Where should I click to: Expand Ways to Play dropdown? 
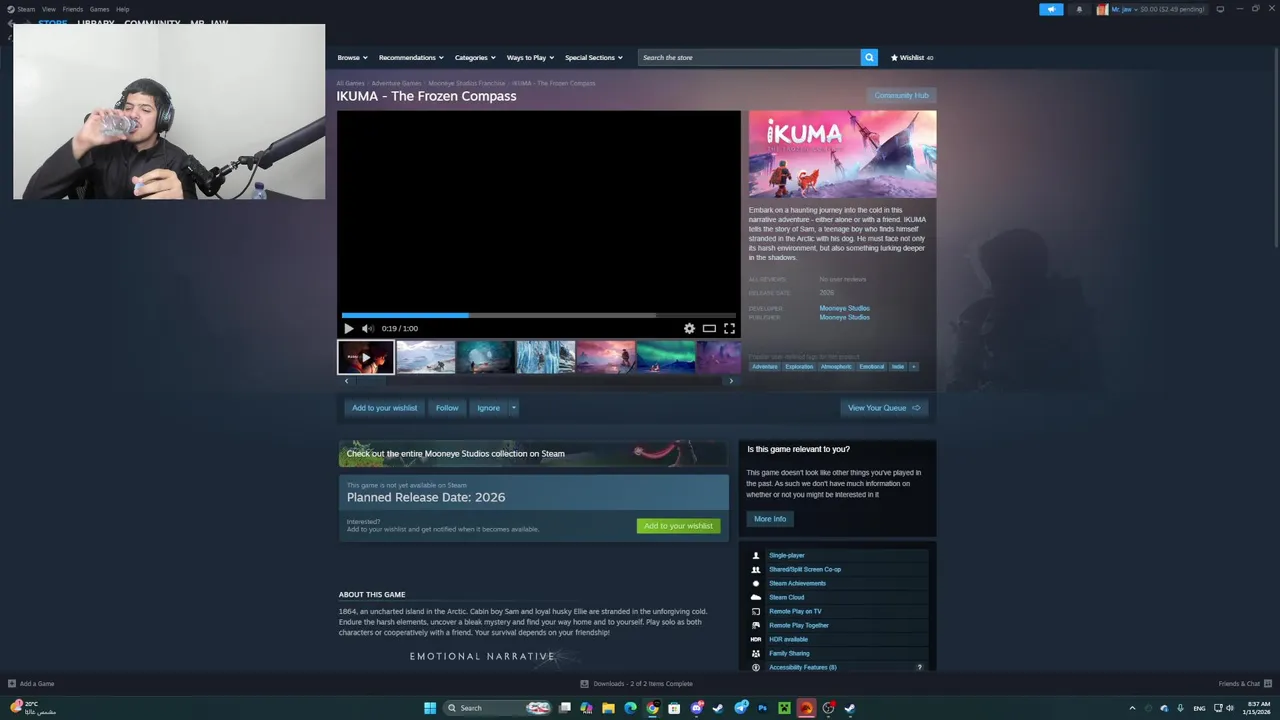[x=530, y=57]
